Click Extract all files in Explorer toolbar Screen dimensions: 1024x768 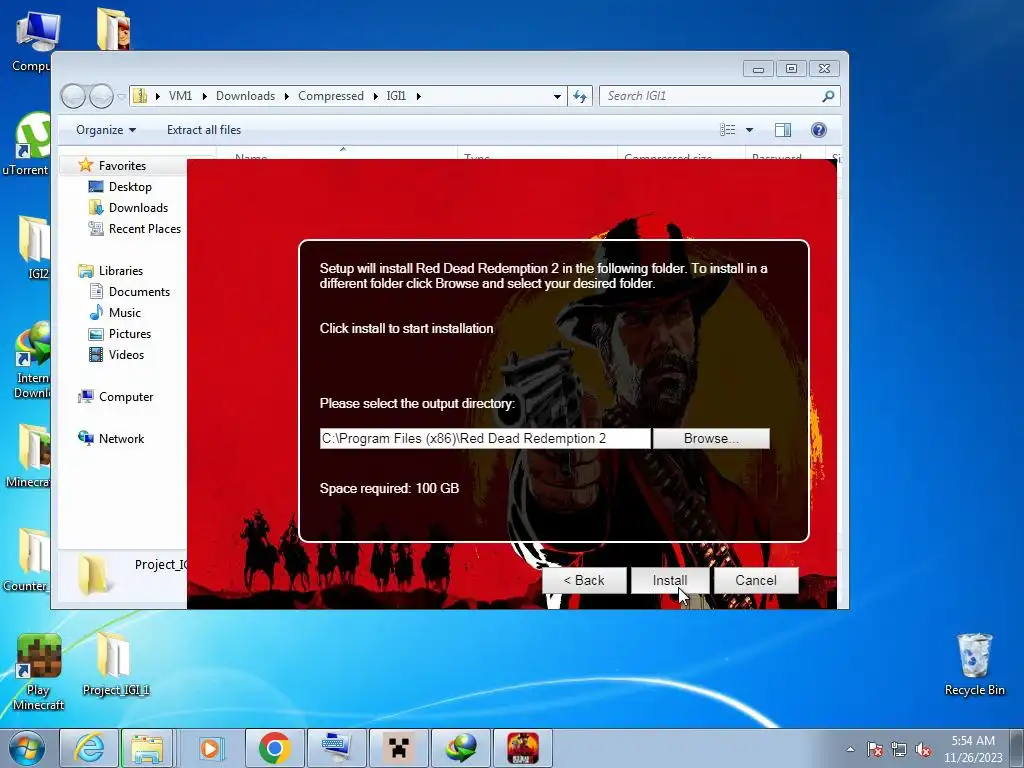pos(204,130)
